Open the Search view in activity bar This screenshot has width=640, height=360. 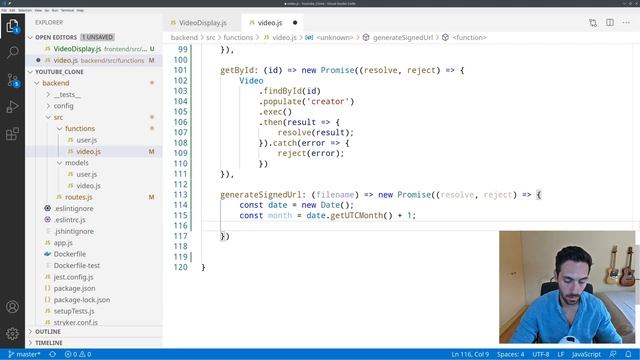click(x=12, y=52)
